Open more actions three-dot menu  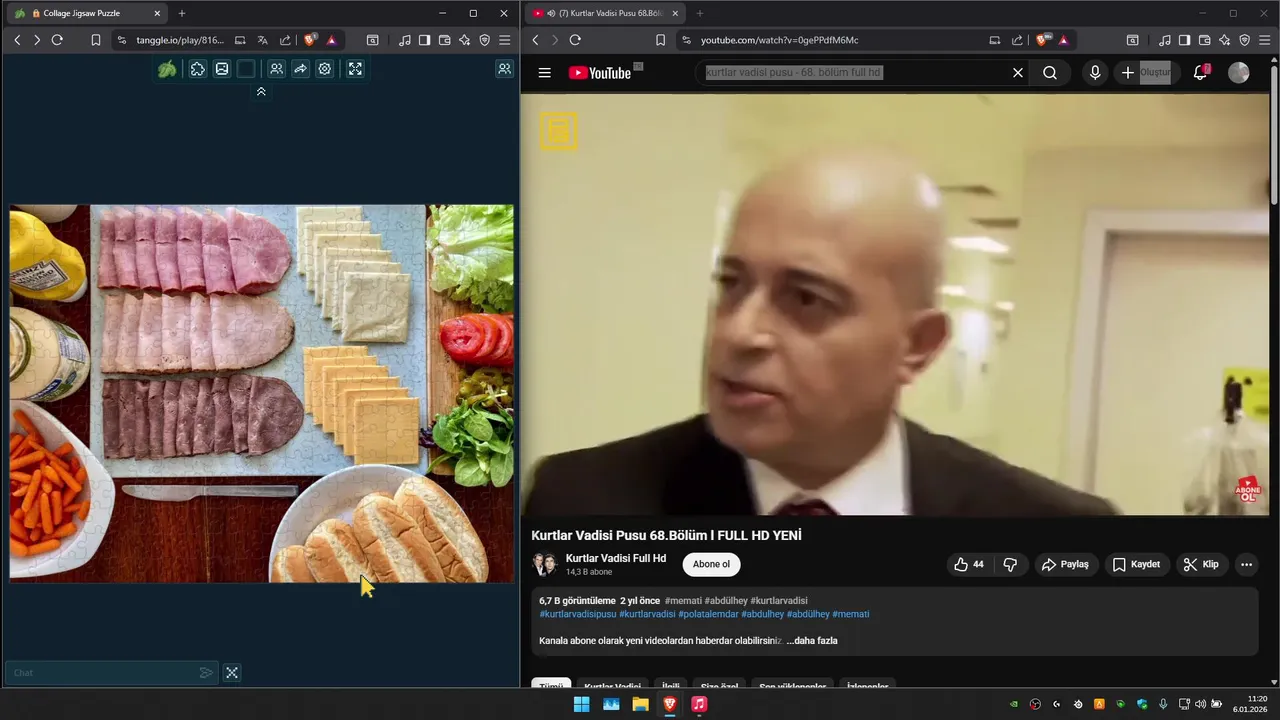(1246, 564)
